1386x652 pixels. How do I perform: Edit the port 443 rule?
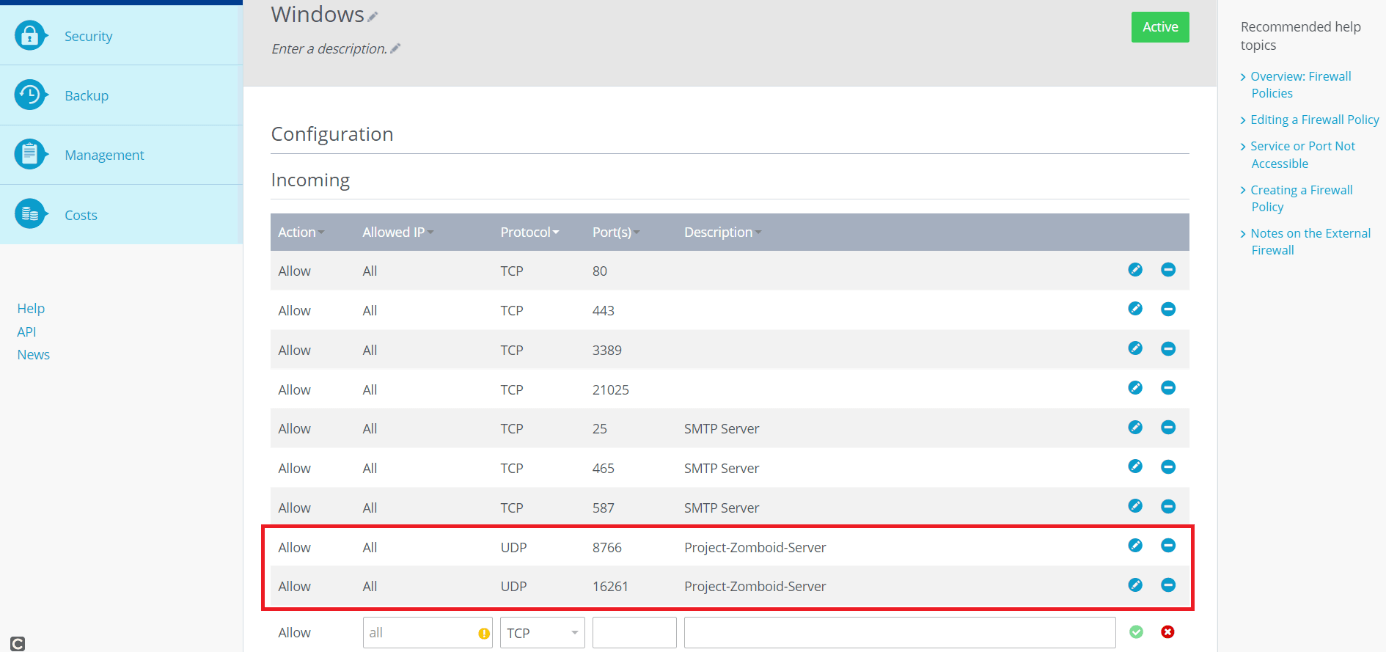[1135, 309]
